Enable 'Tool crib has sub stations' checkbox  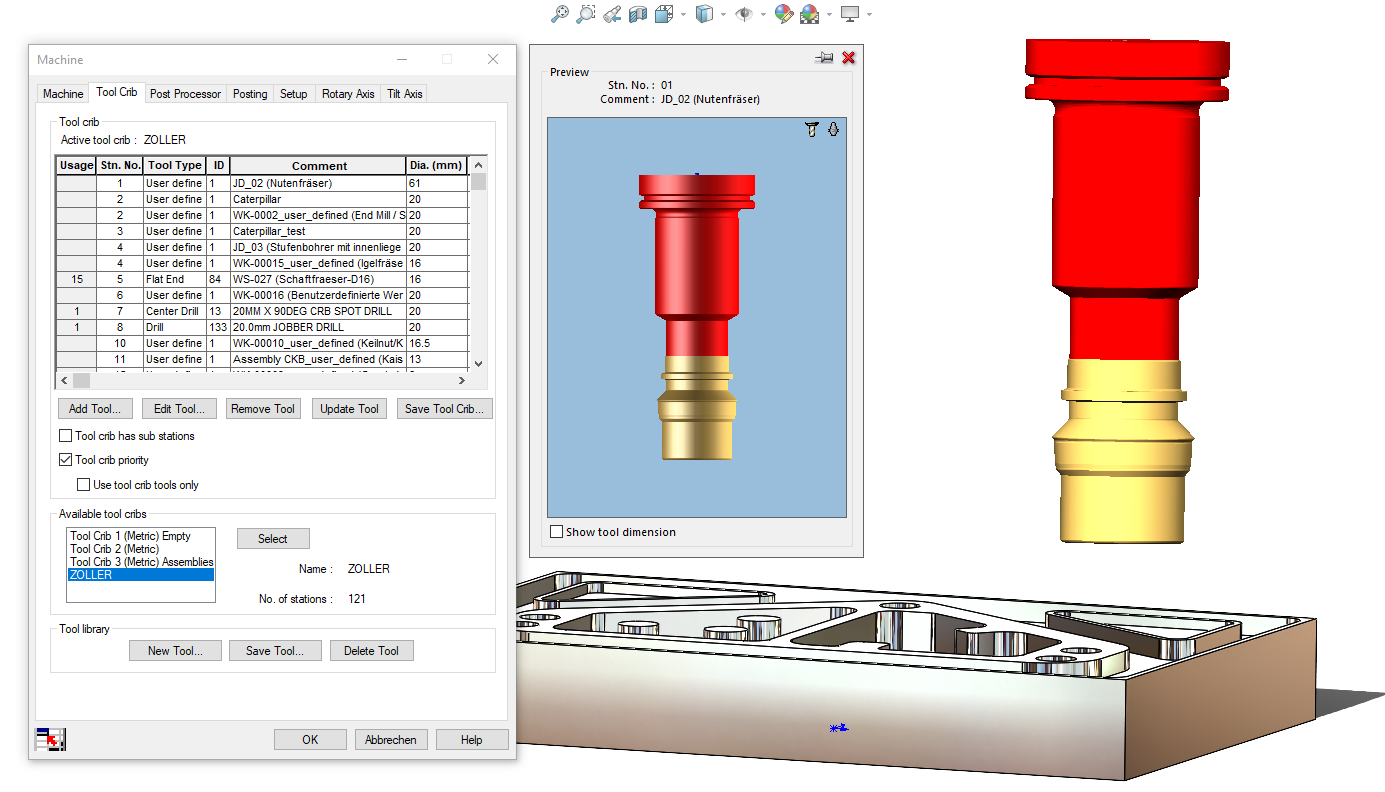(66, 436)
